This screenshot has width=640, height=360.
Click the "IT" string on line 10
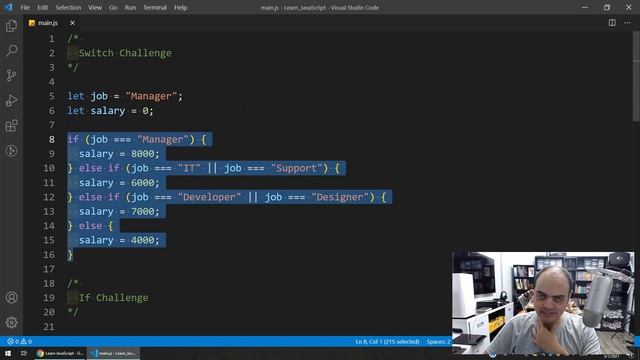[x=189, y=168]
